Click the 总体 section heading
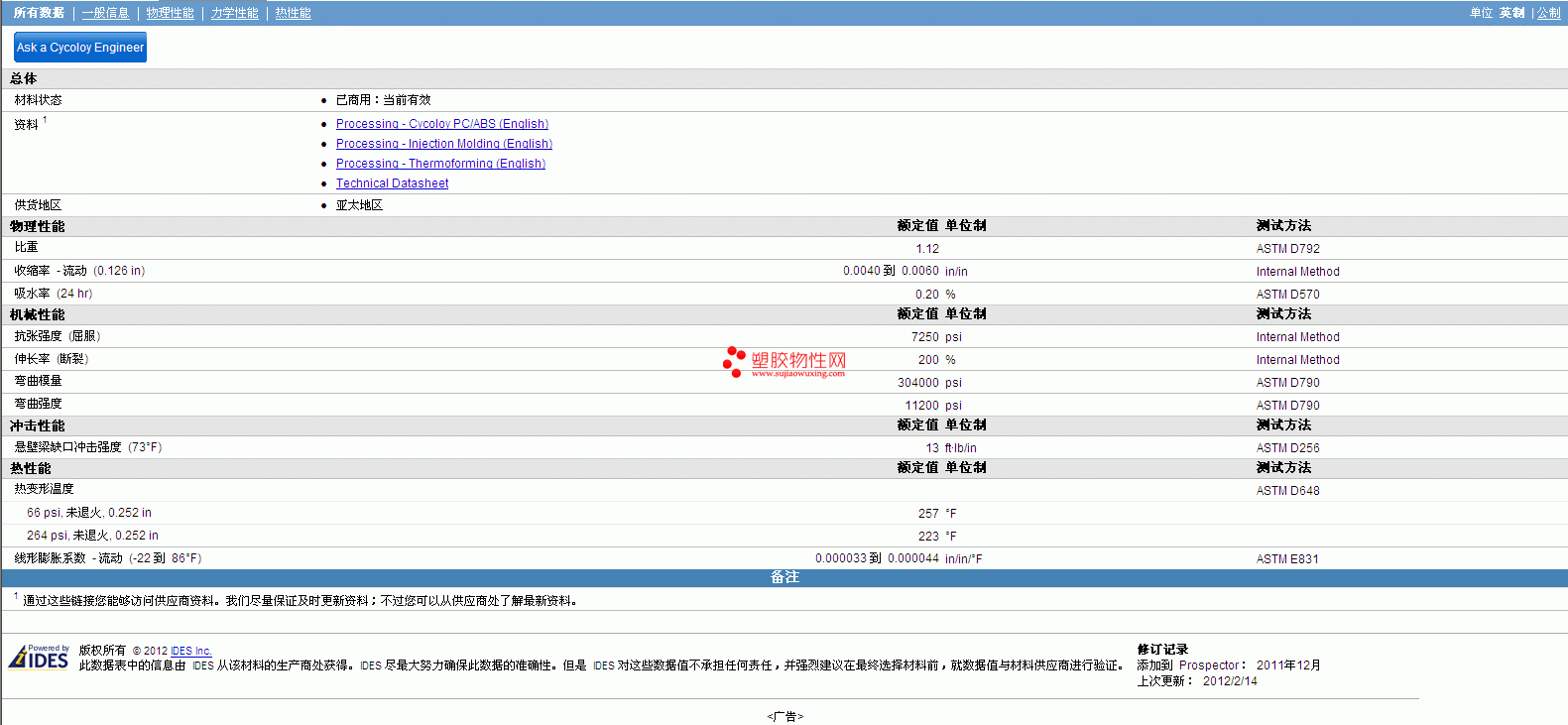Screen dimensions: 1568x725 click(24, 79)
